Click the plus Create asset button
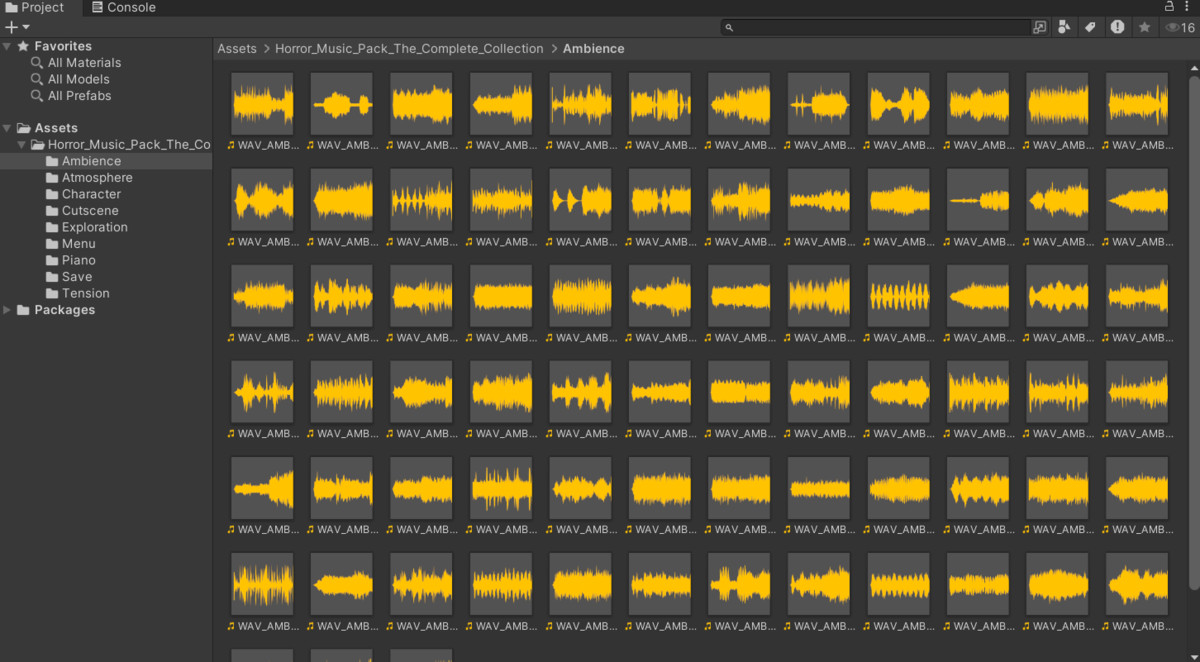This screenshot has width=1200, height=662. (x=11, y=27)
